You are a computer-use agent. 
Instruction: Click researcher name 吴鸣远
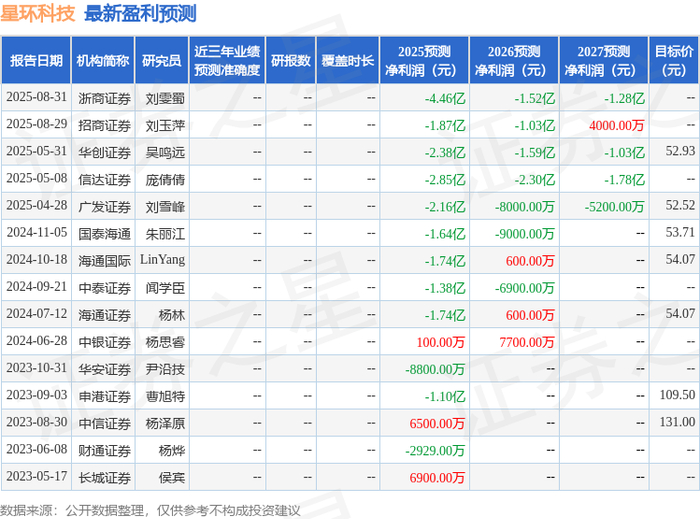pos(165,153)
